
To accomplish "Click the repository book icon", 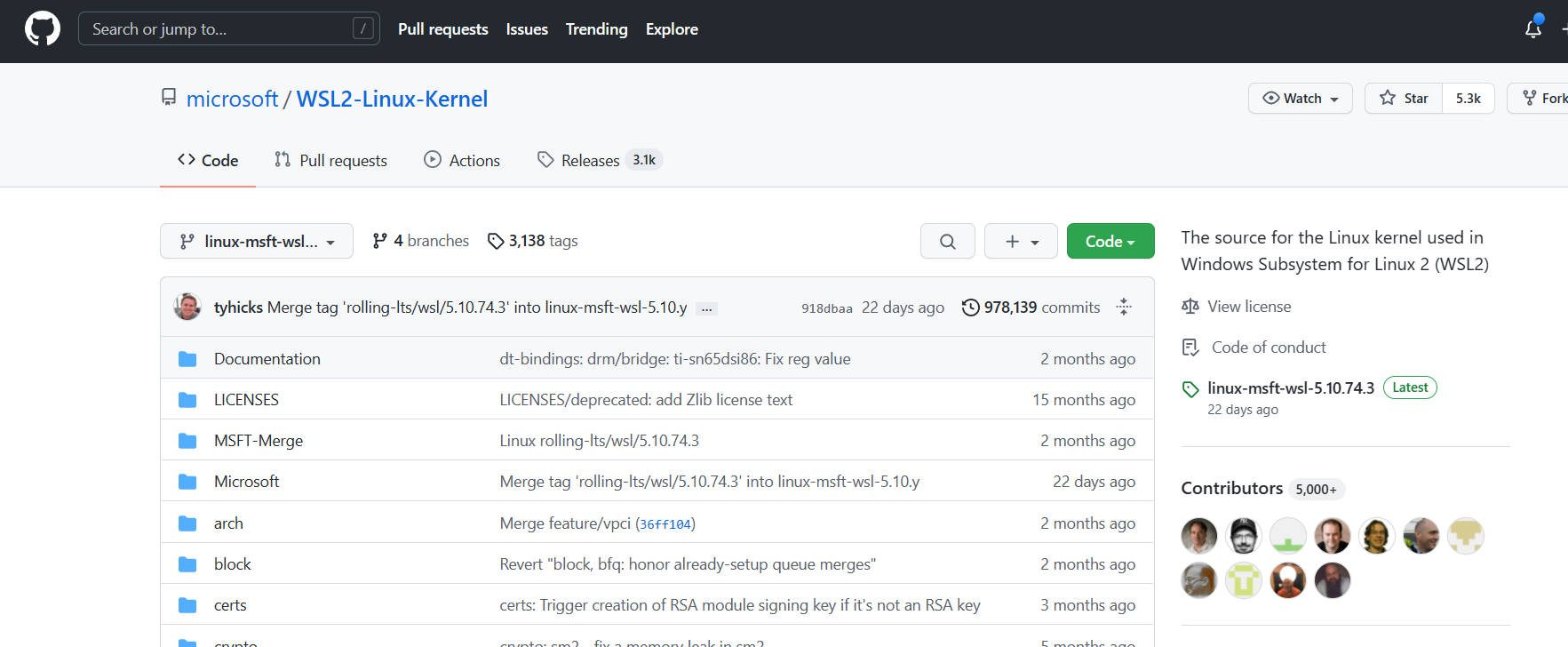I will pyautogui.click(x=169, y=97).
